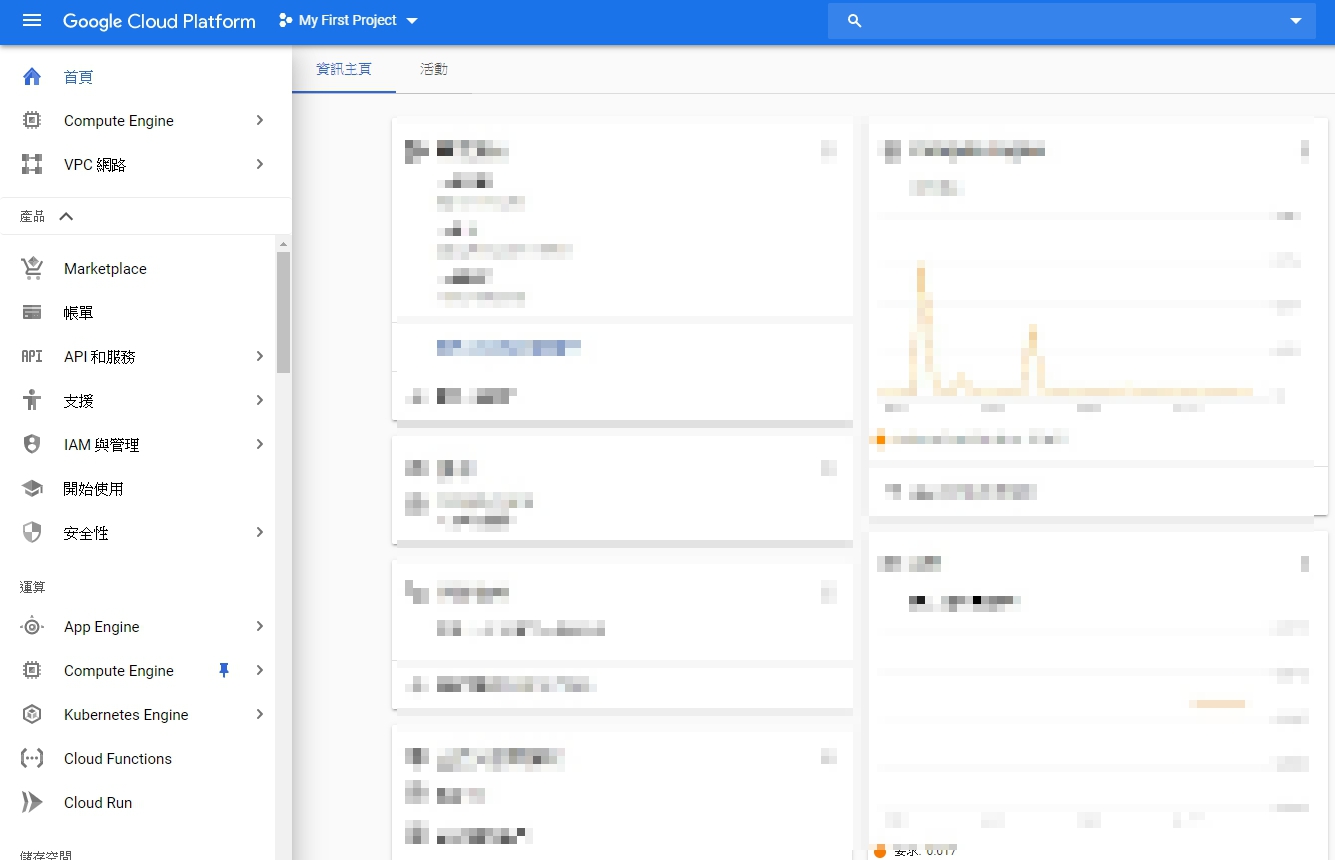Image resolution: width=1335 pixels, height=860 pixels.
Task: Open the hamburger navigation menu
Action: click(x=32, y=20)
